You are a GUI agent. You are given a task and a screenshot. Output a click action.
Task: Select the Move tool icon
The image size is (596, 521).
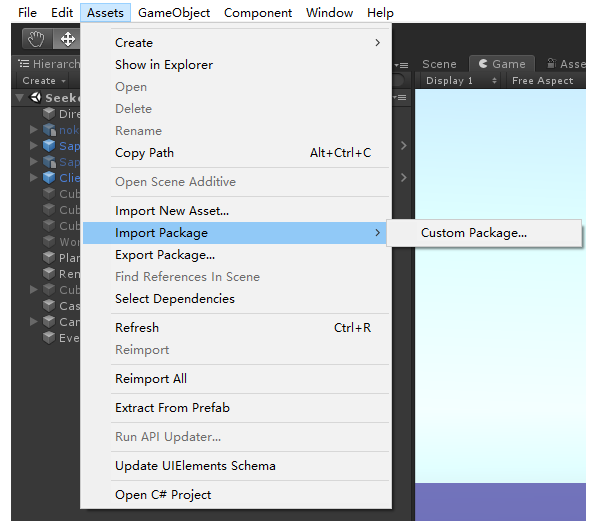[67, 39]
